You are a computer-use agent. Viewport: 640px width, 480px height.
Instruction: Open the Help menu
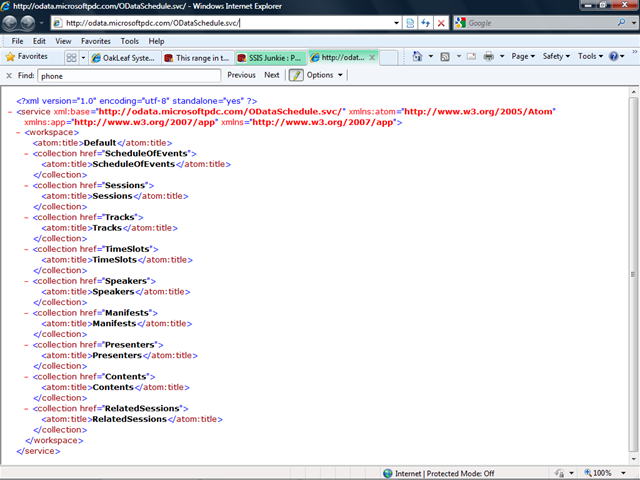point(156,41)
